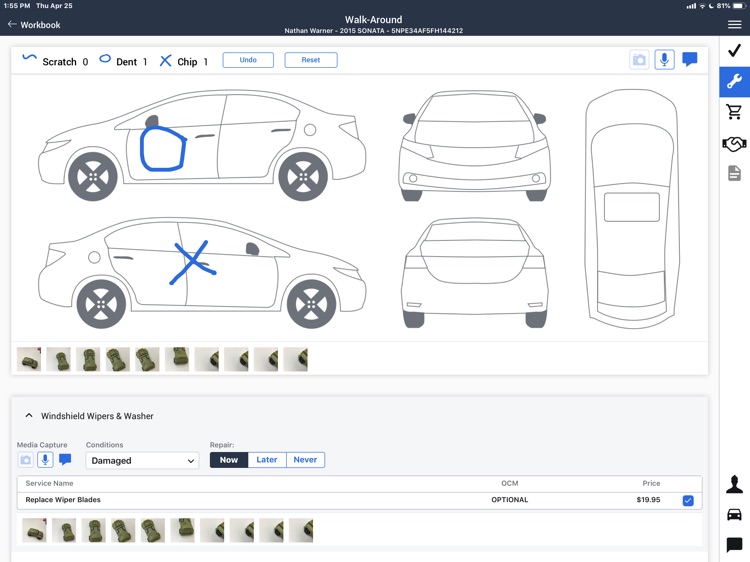The width and height of the screenshot is (750, 562).
Task: Open the chat sidebar icon
Action: (734, 544)
